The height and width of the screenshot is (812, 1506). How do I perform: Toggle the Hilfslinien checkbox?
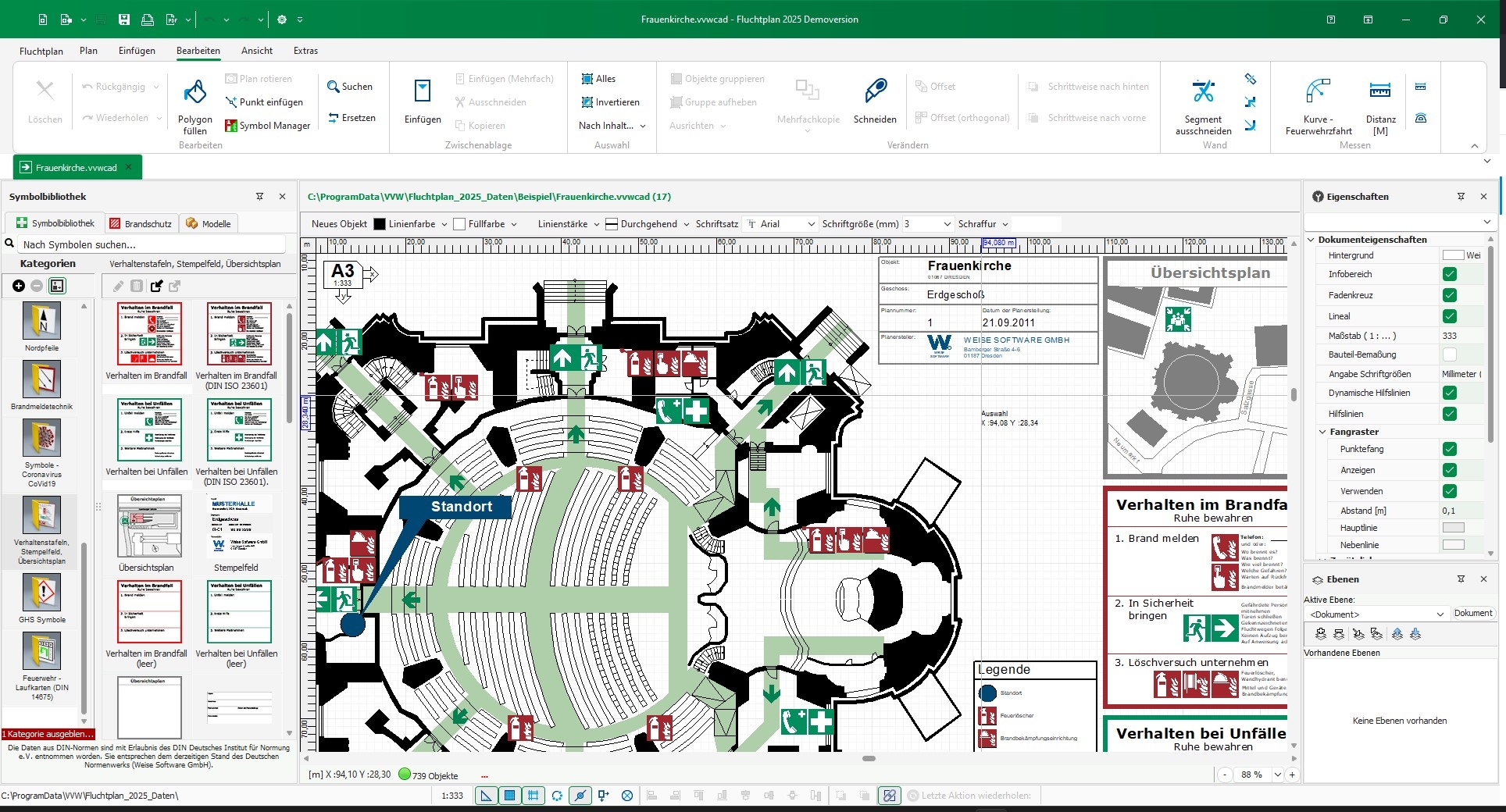click(x=1450, y=414)
